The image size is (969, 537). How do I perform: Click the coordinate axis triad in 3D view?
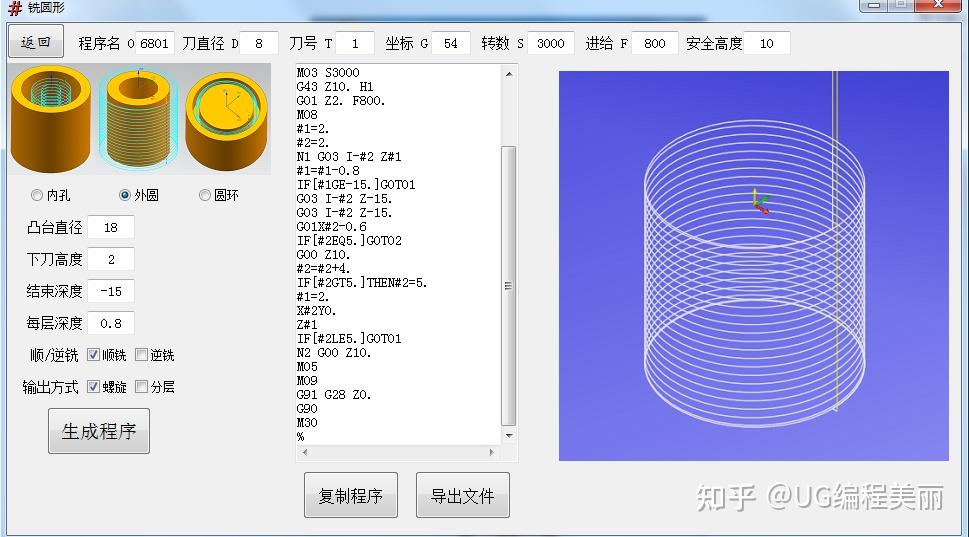pos(761,201)
